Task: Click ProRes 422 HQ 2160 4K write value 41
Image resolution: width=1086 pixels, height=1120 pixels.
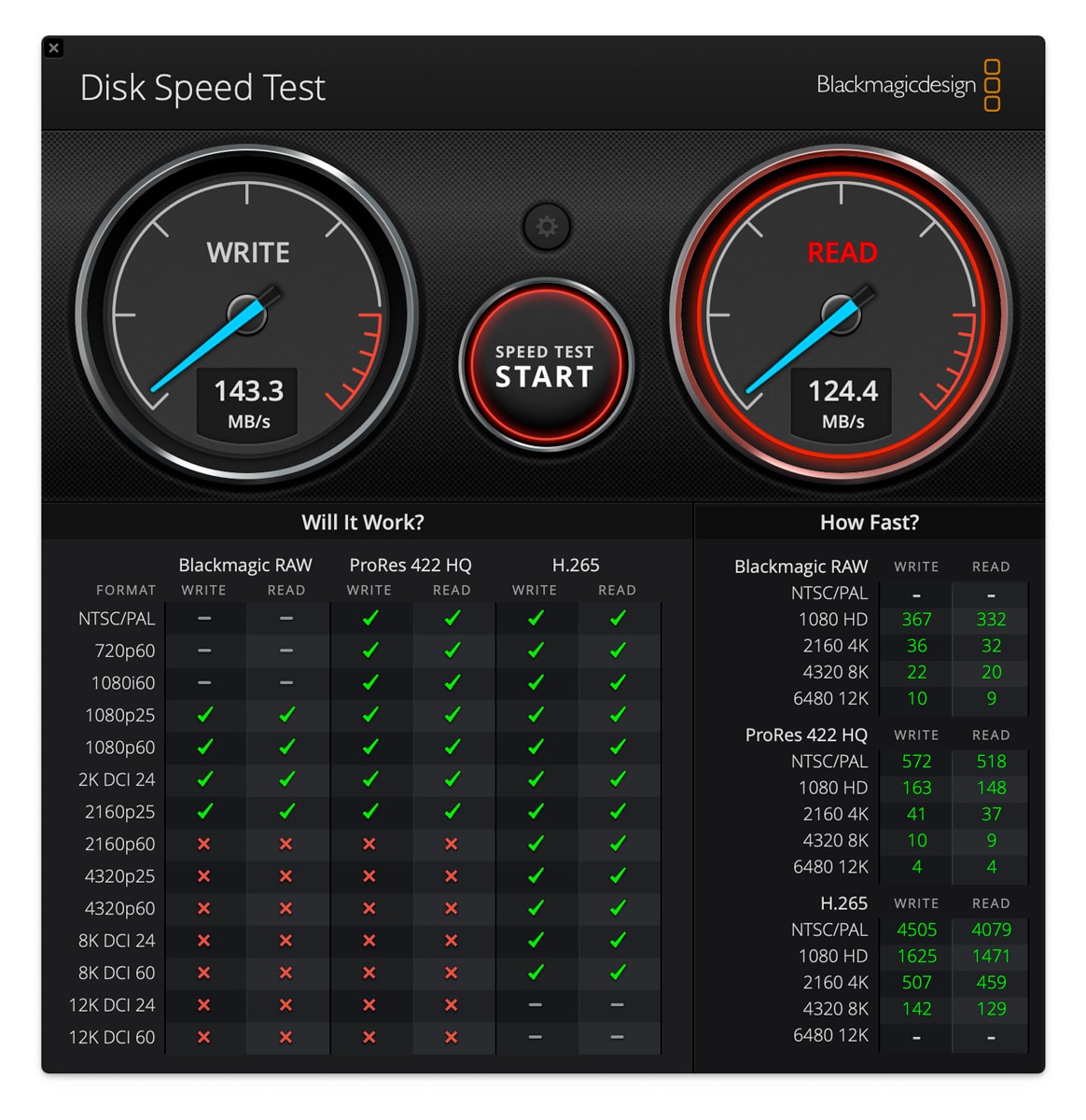Action: click(916, 814)
